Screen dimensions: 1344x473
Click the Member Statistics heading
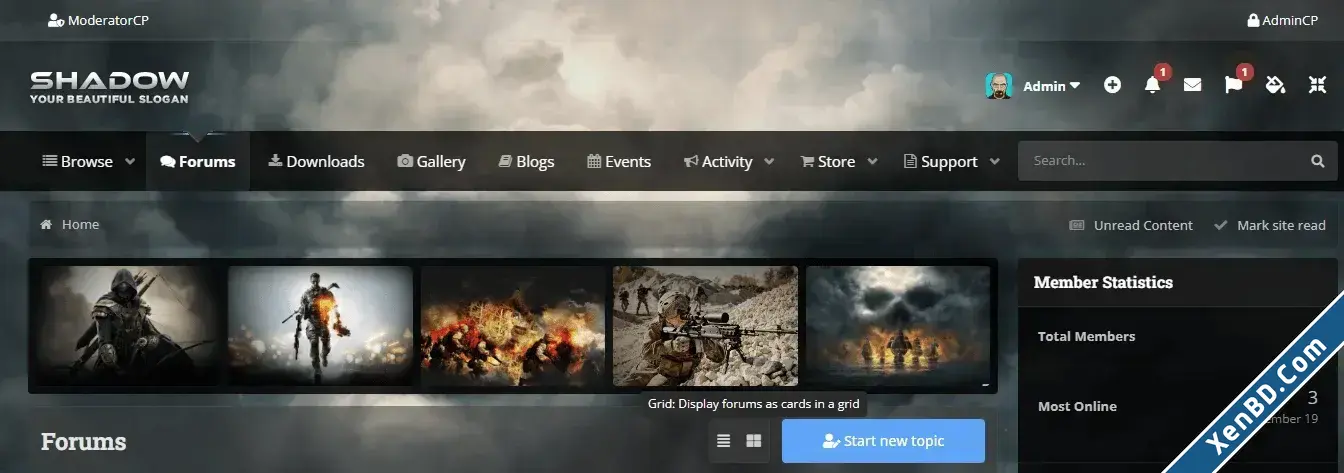coord(1103,282)
